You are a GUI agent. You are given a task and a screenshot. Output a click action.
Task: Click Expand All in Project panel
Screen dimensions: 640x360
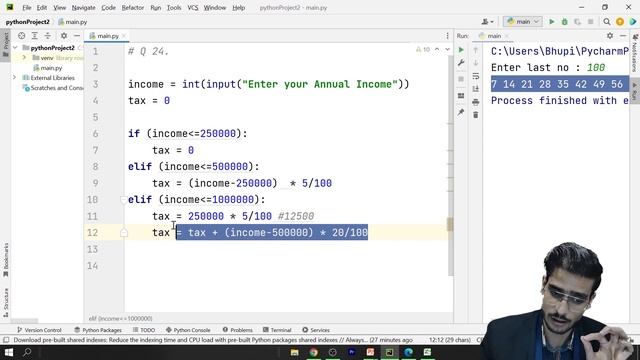35,36
